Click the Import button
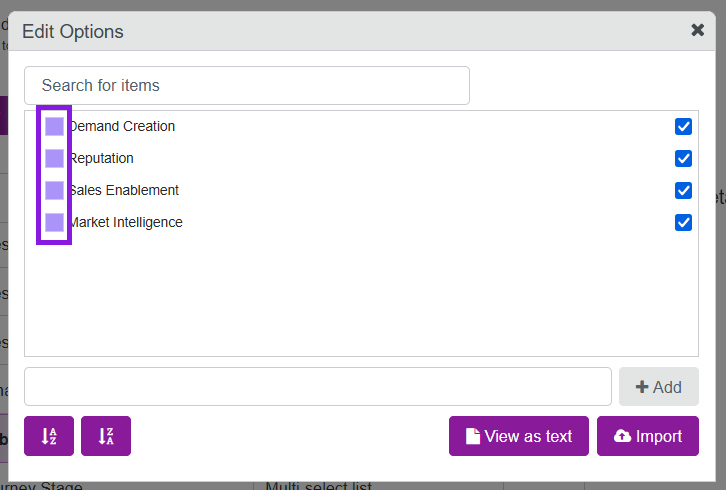 (x=648, y=436)
